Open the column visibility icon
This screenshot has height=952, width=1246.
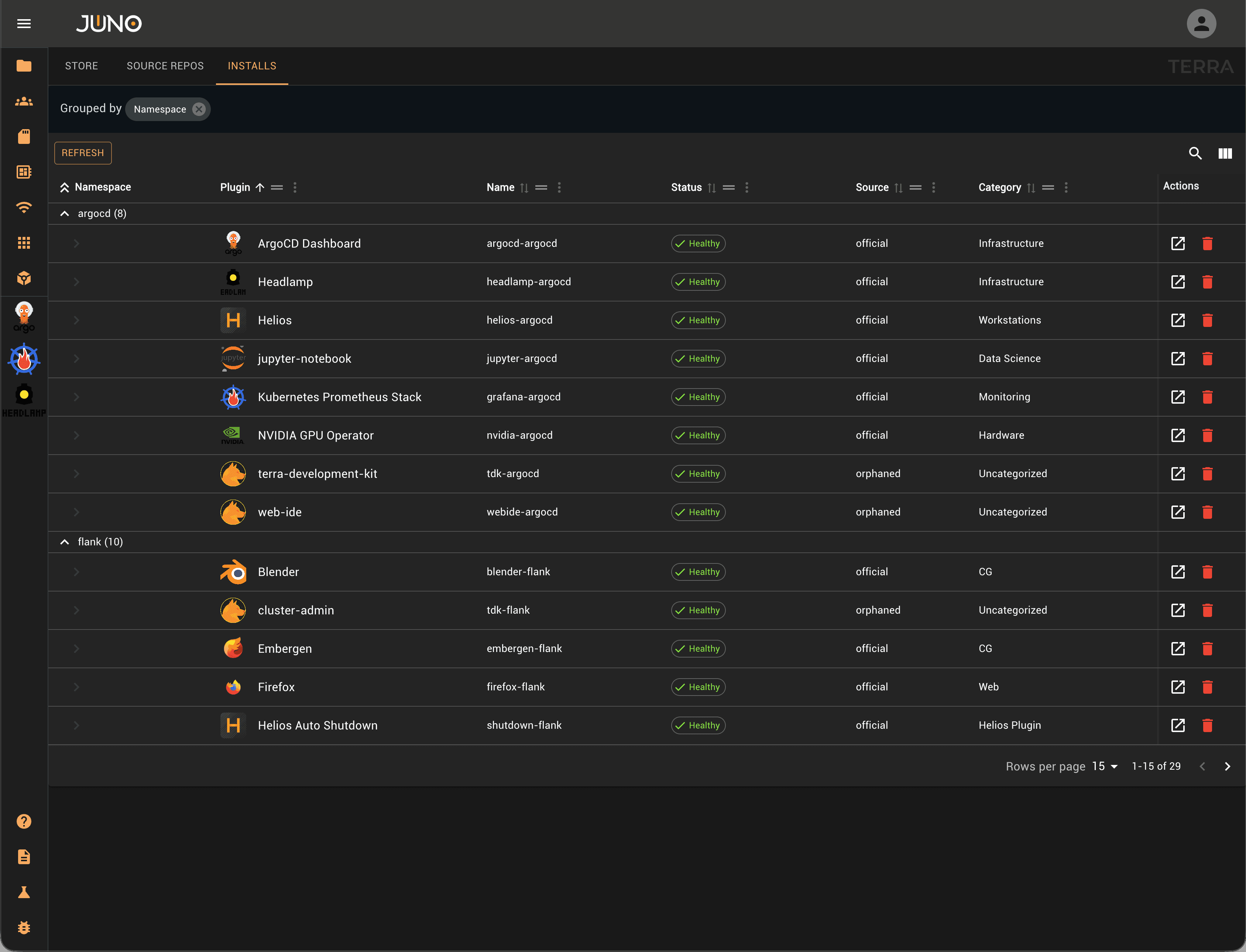click(x=1225, y=153)
